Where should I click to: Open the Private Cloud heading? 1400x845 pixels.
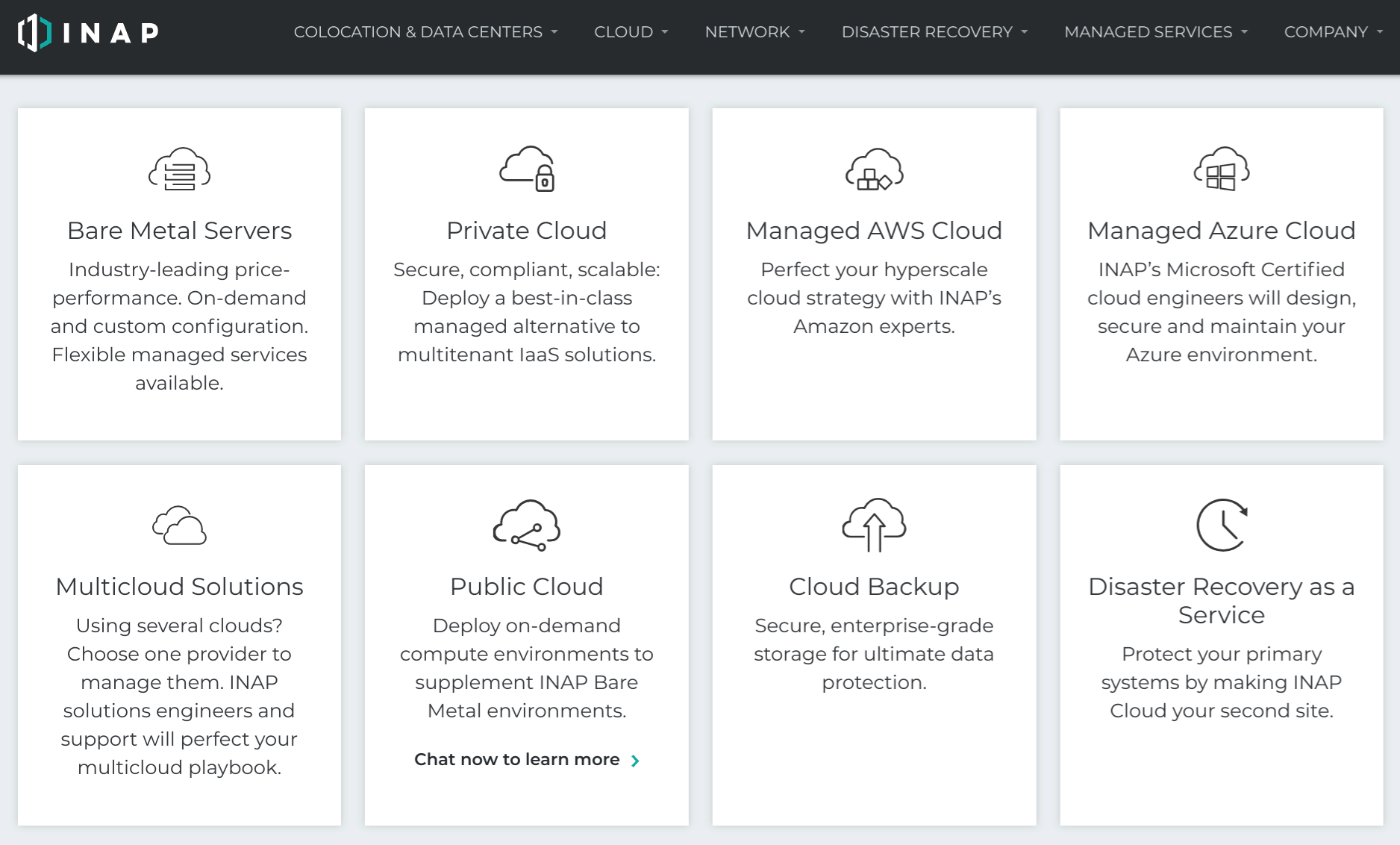click(x=527, y=231)
